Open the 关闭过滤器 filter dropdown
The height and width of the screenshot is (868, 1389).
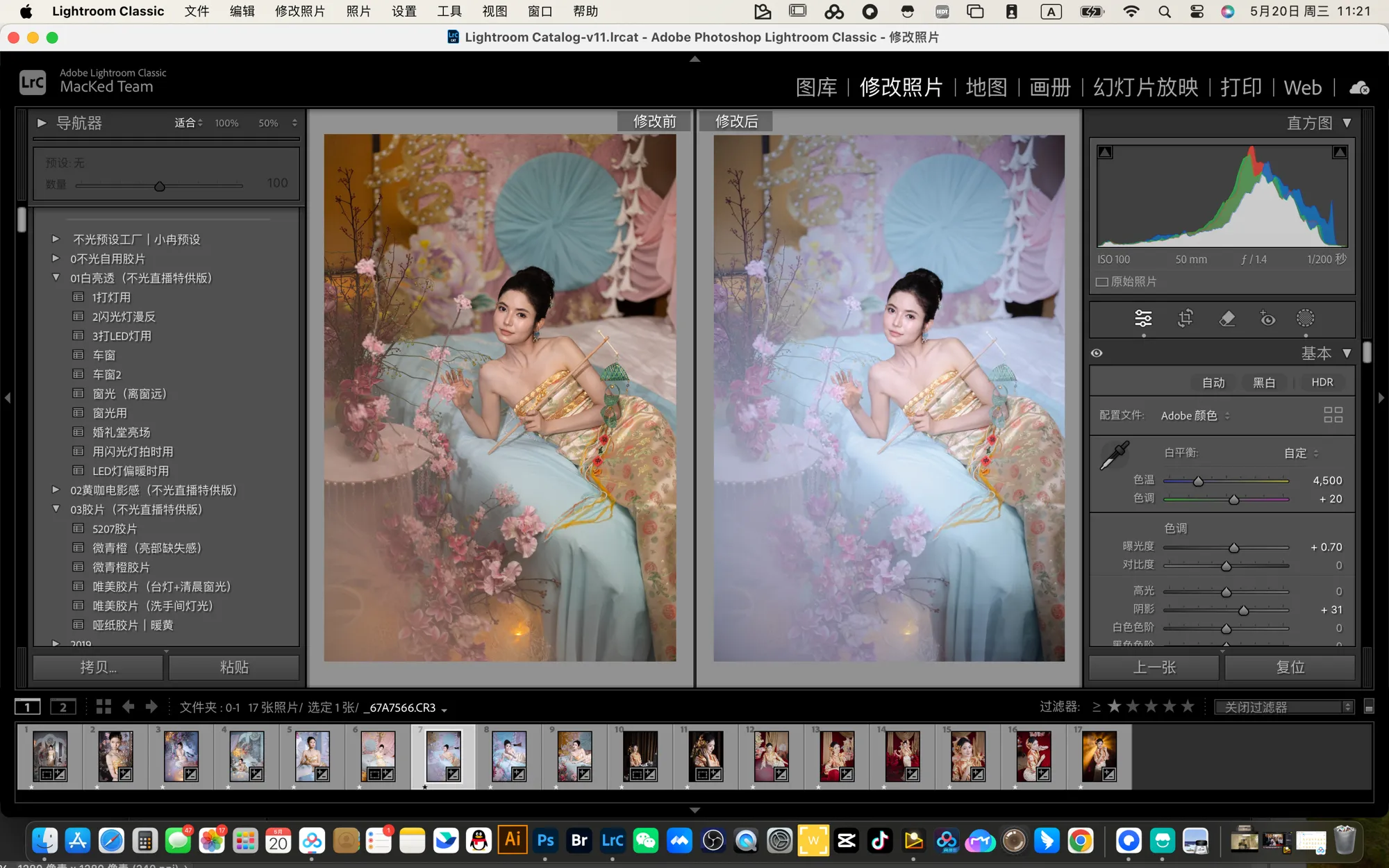pyautogui.click(x=1285, y=707)
